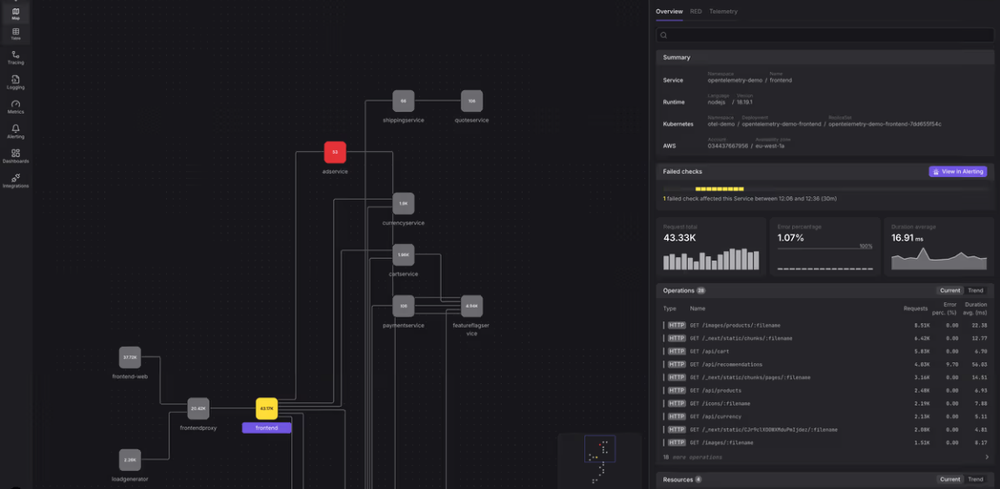Switch to the RED tab
The width and height of the screenshot is (1000, 489).
[696, 11]
